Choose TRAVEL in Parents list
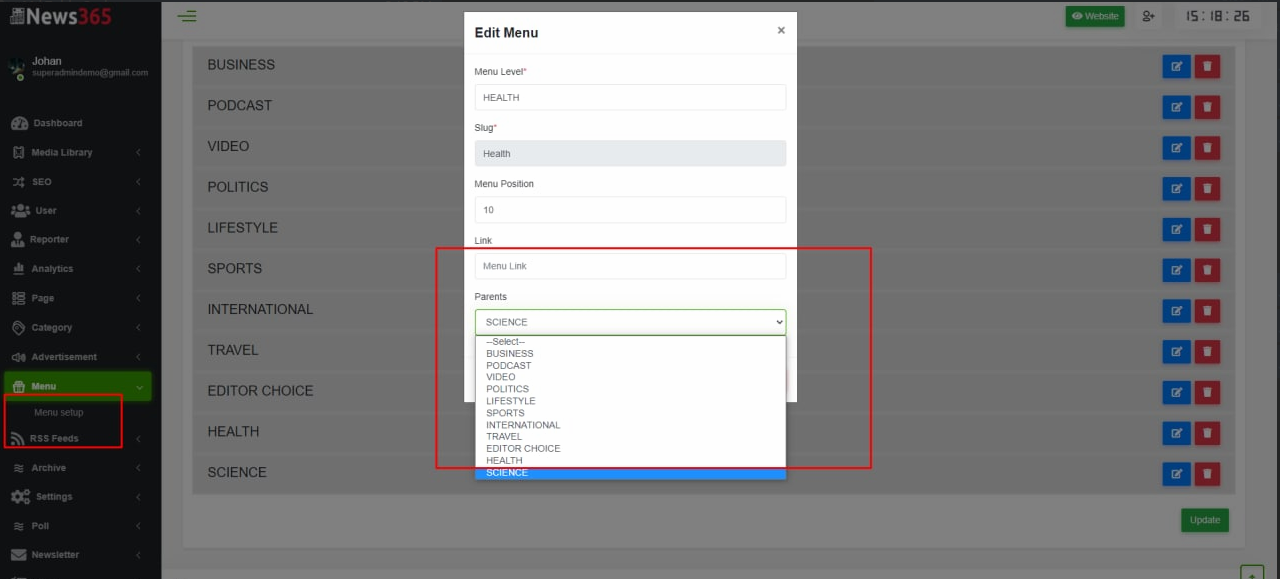 630,437
